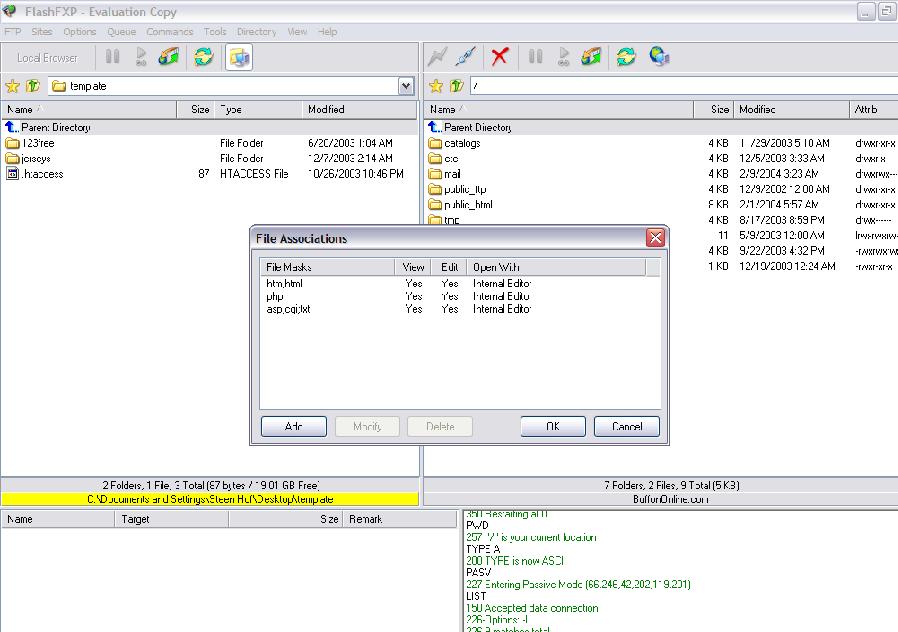Click the local Transfer Queue icon

[x=171, y=57]
